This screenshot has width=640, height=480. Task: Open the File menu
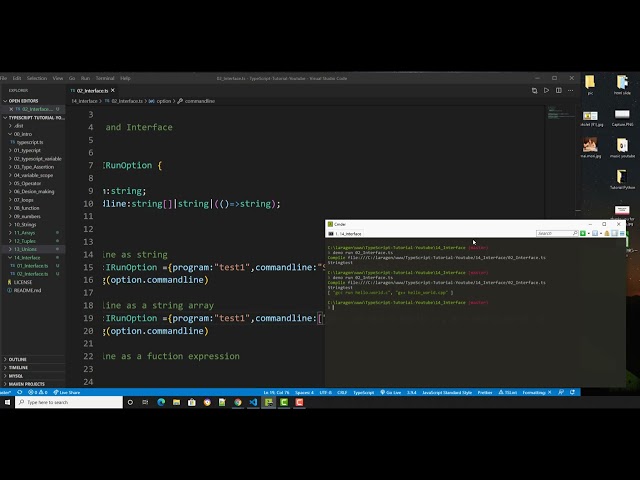tap(3, 78)
